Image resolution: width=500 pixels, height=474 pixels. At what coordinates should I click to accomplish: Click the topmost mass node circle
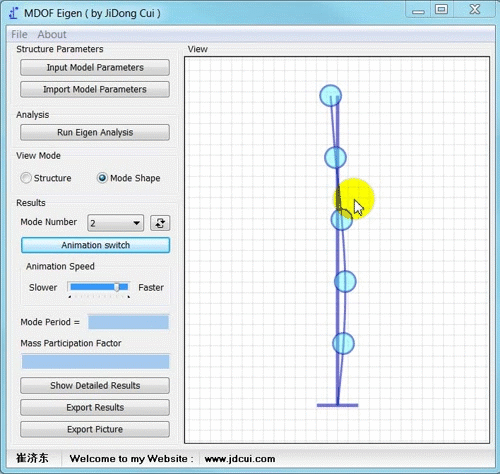[x=330, y=96]
